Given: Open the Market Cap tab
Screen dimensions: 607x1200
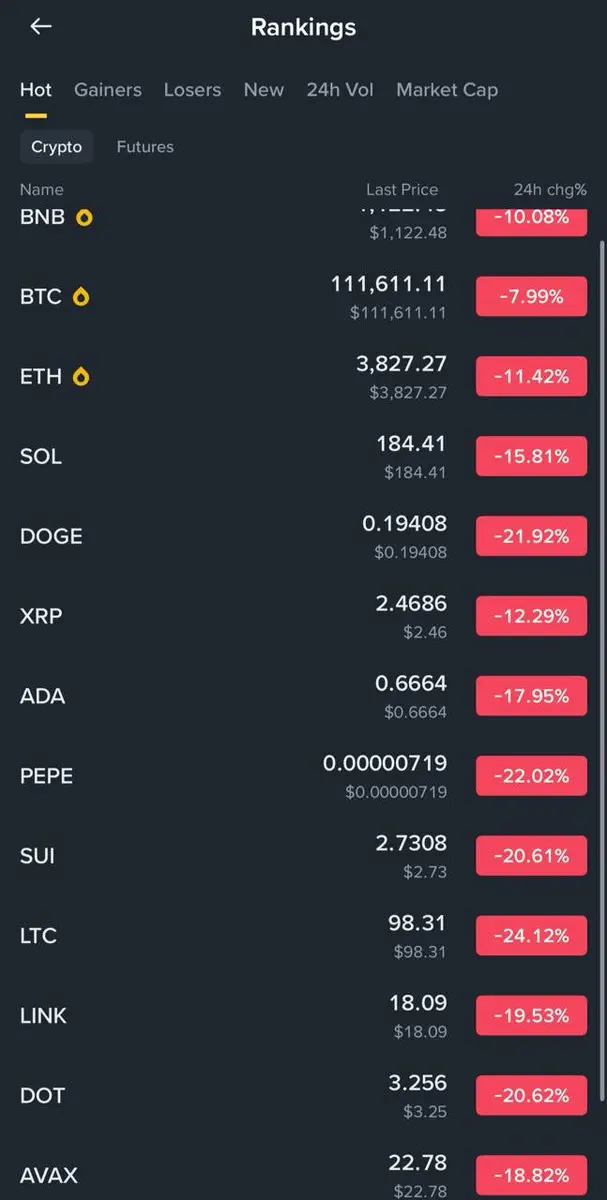Looking at the screenshot, I should point(447,90).
